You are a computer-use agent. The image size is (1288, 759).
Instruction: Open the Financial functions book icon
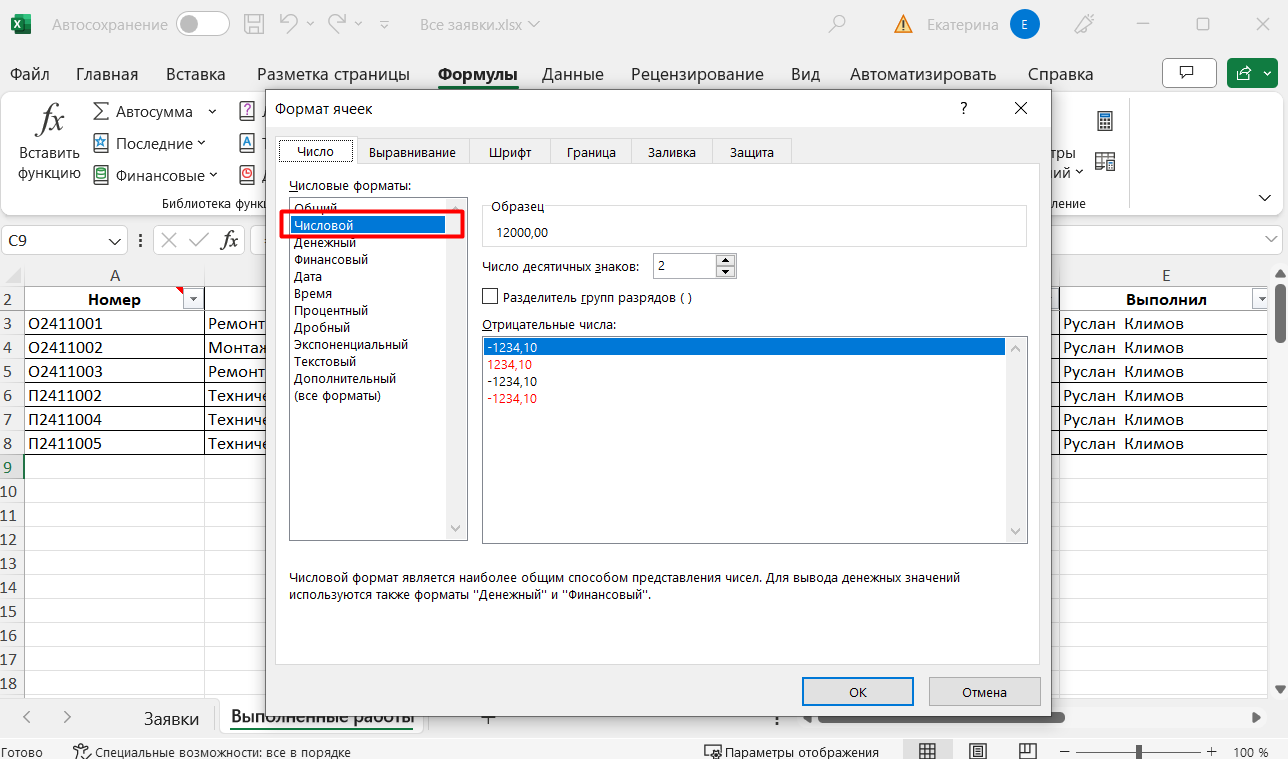pos(101,175)
